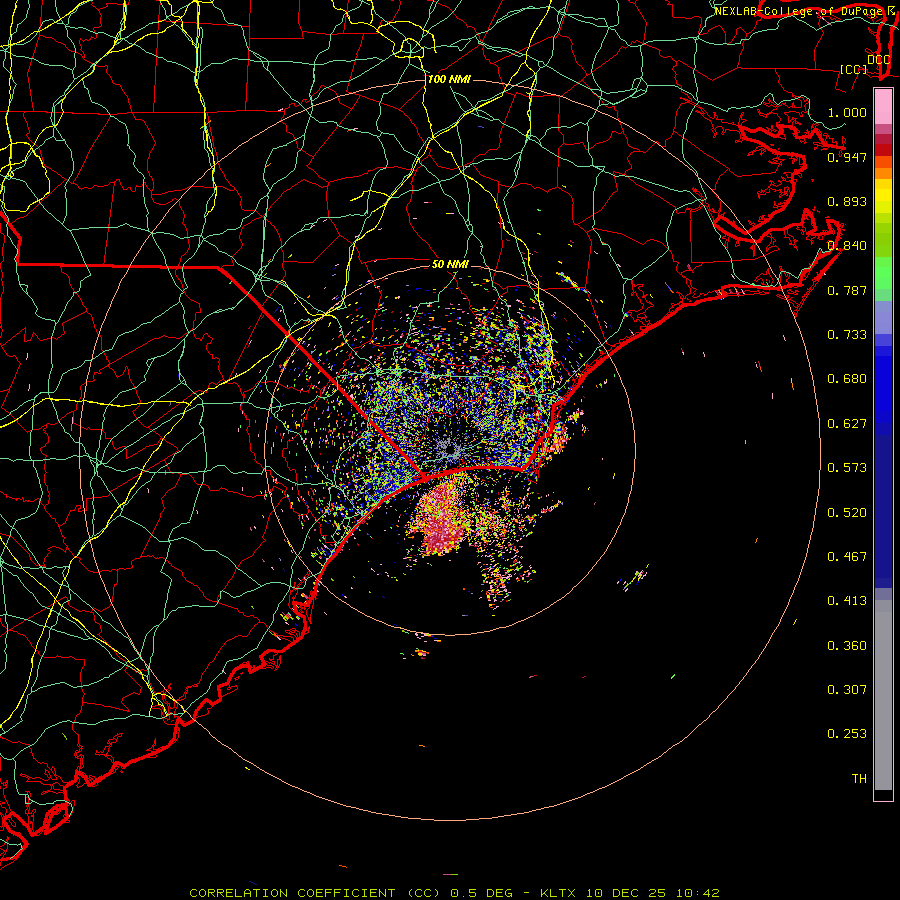The width and height of the screenshot is (900, 900).
Task: Click the DCC product label
Action: coord(878,60)
